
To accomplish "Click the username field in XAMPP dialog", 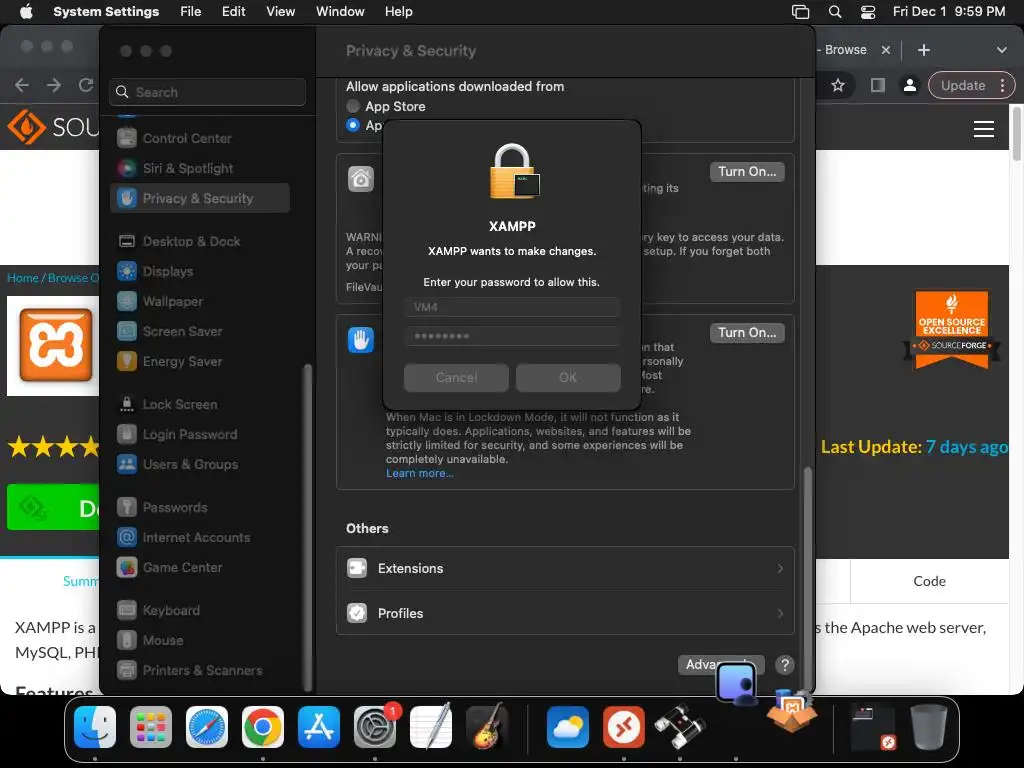I will (512, 307).
